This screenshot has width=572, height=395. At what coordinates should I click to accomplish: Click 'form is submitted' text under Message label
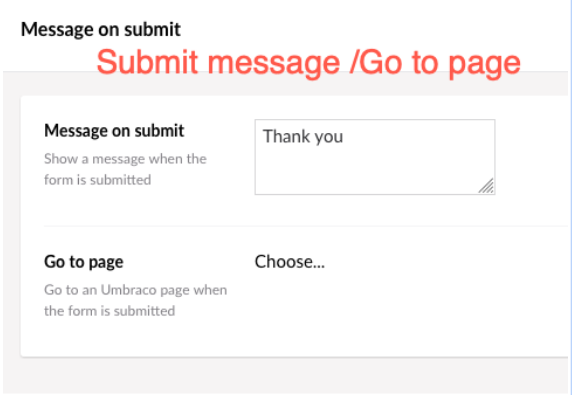pos(97,180)
